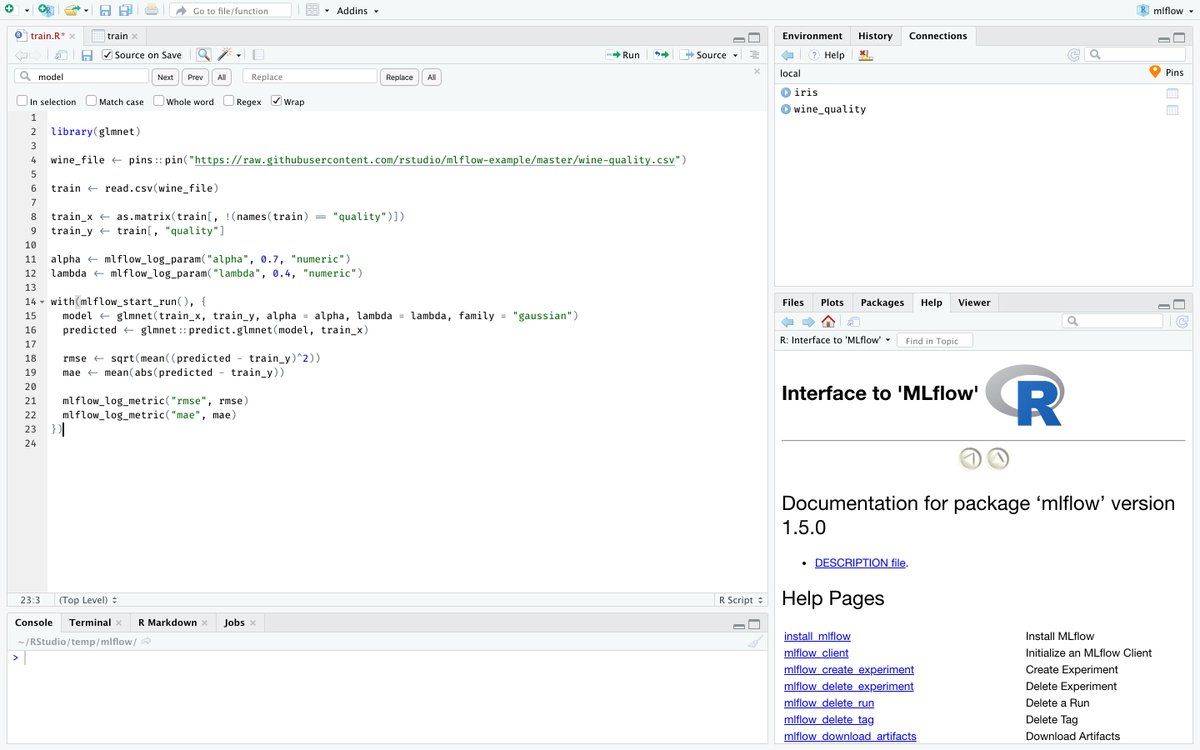1200x750 pixels.
Task: Click the Open File folder icon
Action: pos(72,10)
